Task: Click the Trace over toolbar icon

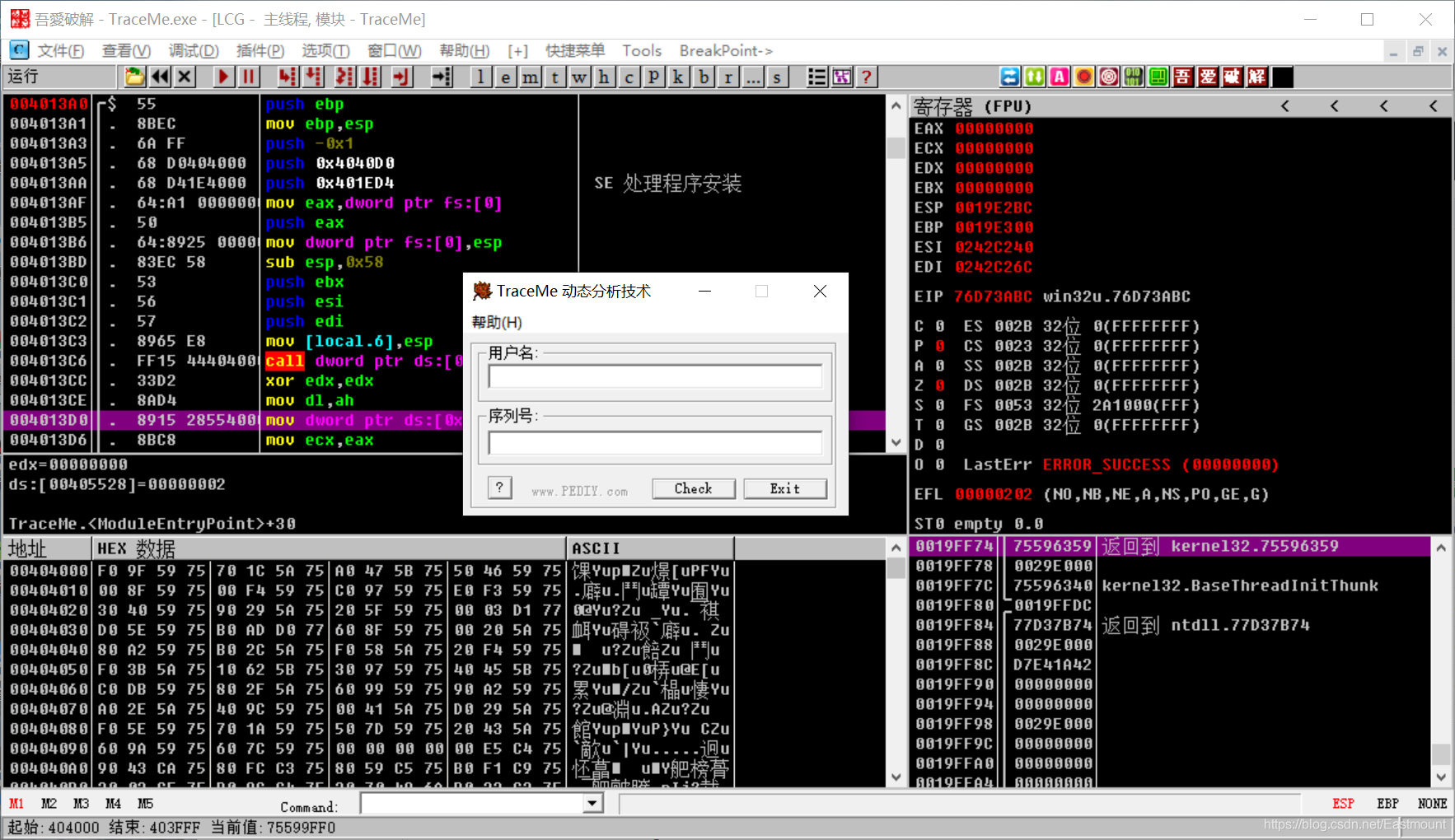Action: [372, 77]
